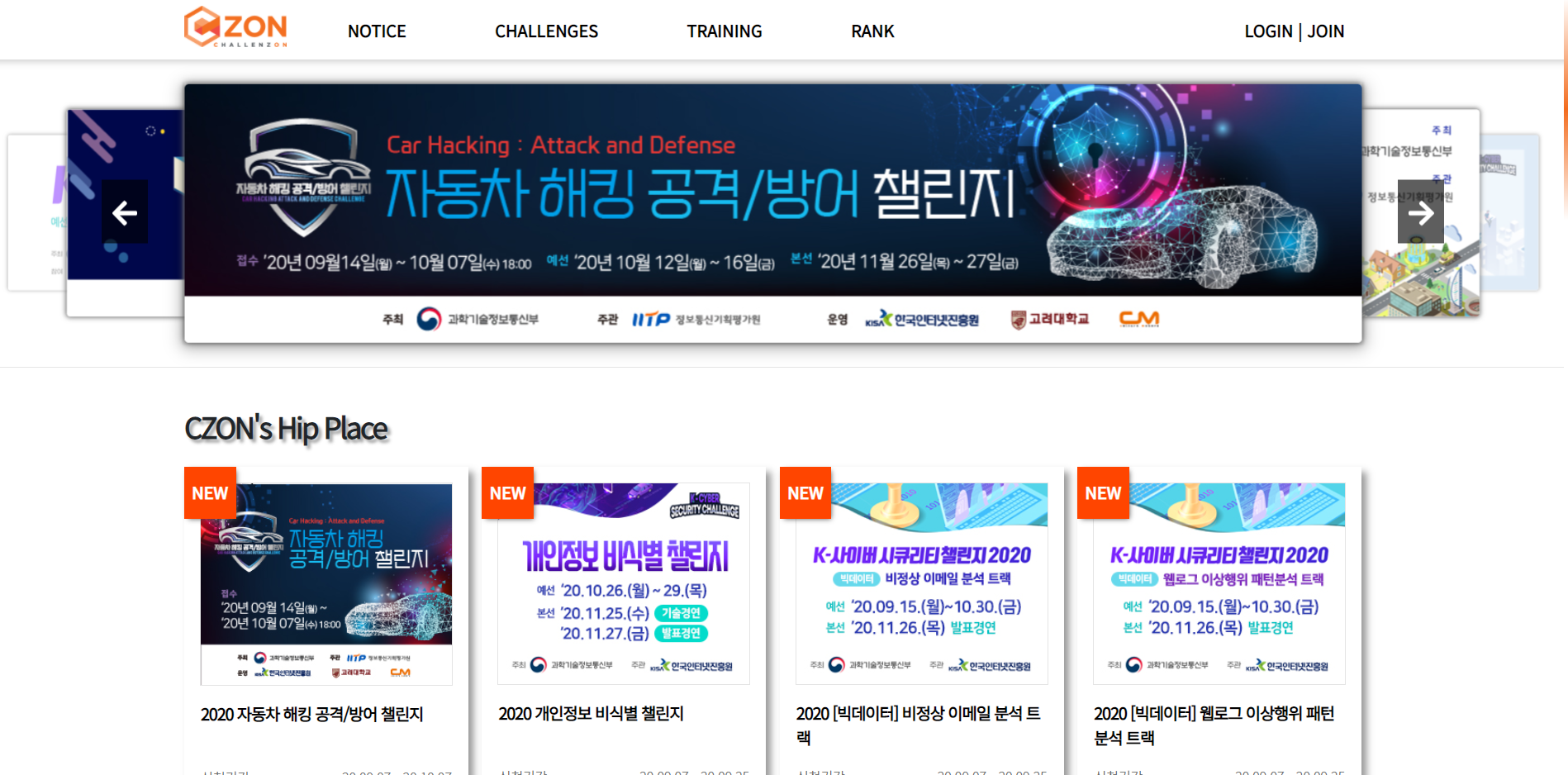Click title '2020 개인정보 비식별 챌린지'
This screenshot has height=775, width=1568.
click(591, 714)
